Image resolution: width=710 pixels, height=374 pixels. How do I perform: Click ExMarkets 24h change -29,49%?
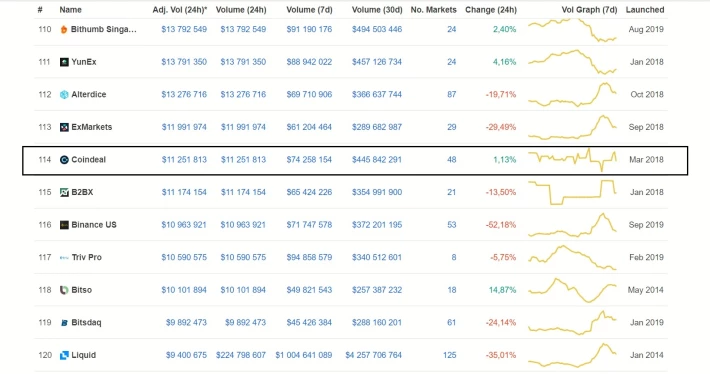tap(501, 127)
